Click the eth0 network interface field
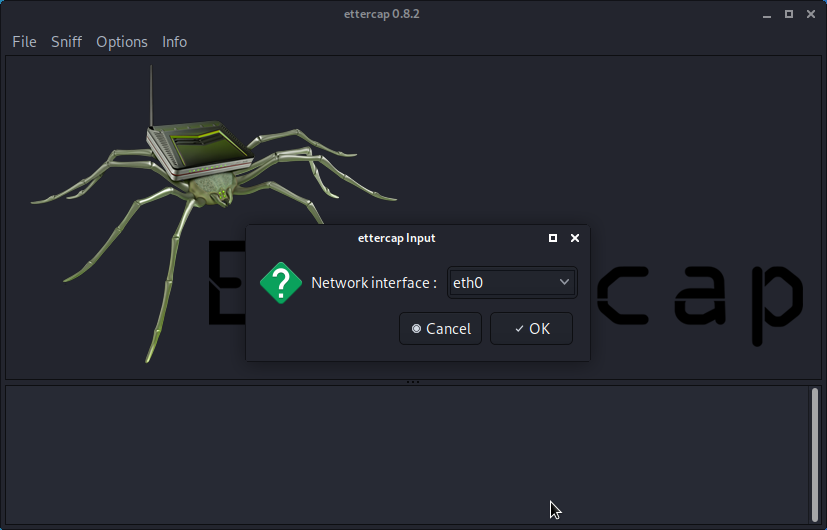This screenshot has width=827, height=530. tap(512, 283)
